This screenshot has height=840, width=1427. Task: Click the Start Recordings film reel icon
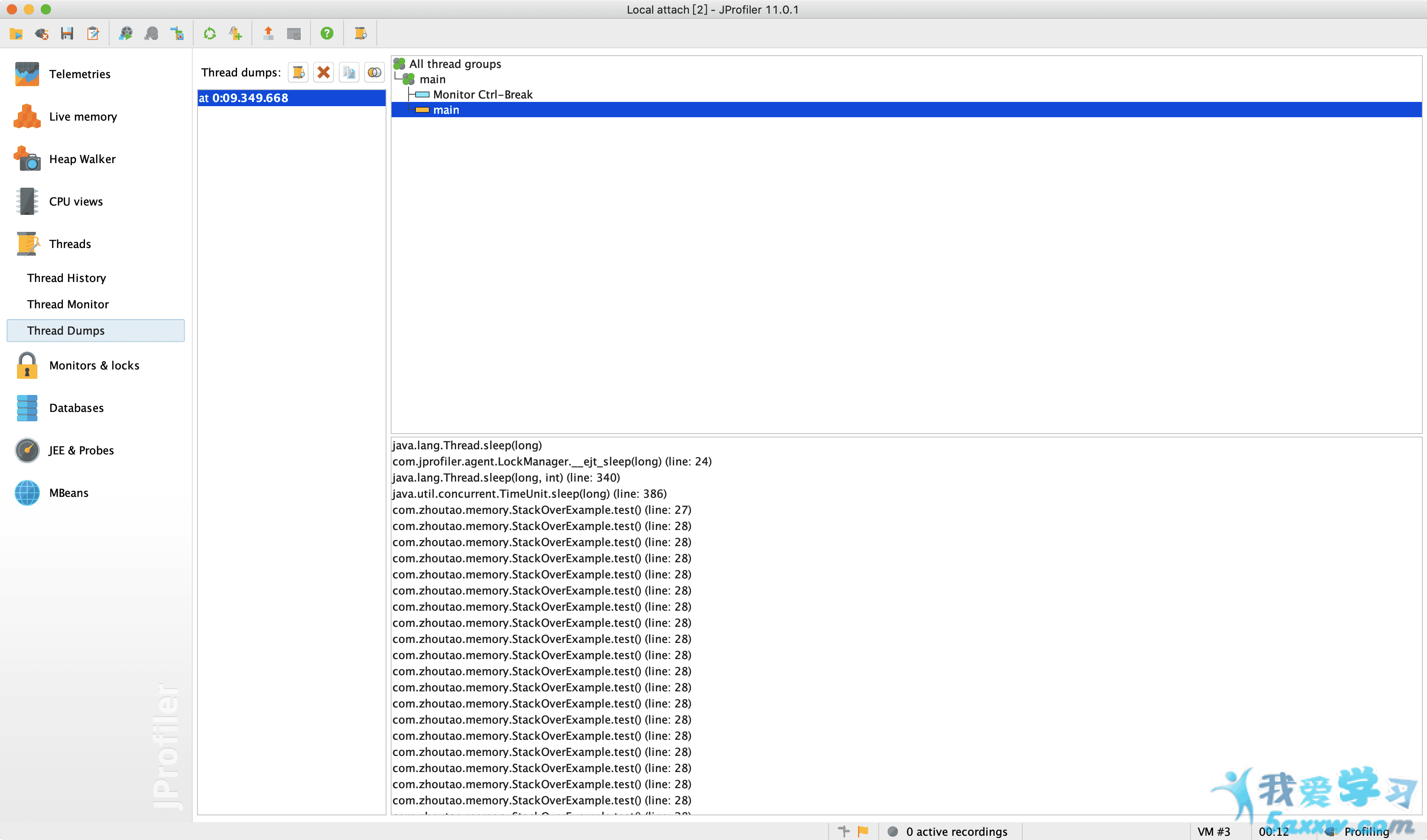click(126, 34)
